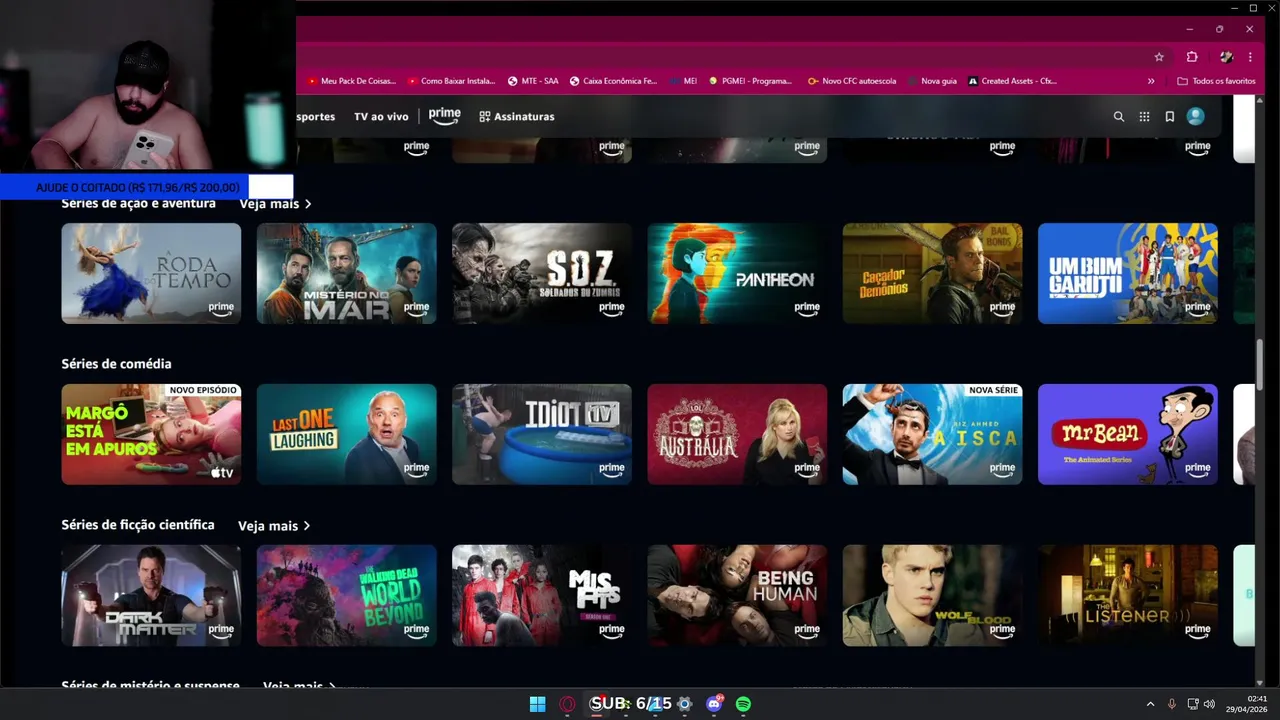The height and width of the screenshot is (720, 1280).
Task: Open the browser three-dot menu
Action: pyautogui.click(x=1250, y=57)
